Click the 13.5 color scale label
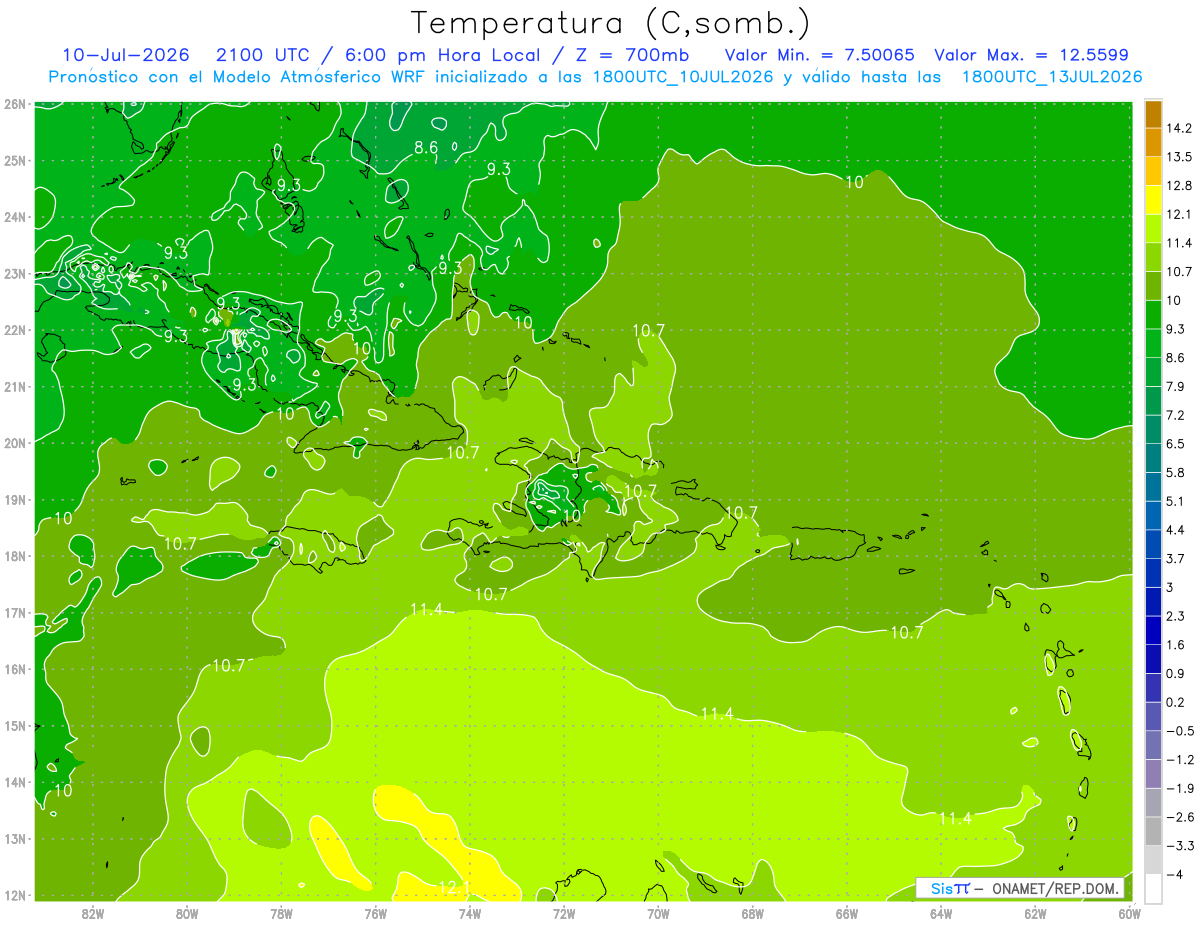Viewport: 1200px width, 927px height. point(1179,157)
